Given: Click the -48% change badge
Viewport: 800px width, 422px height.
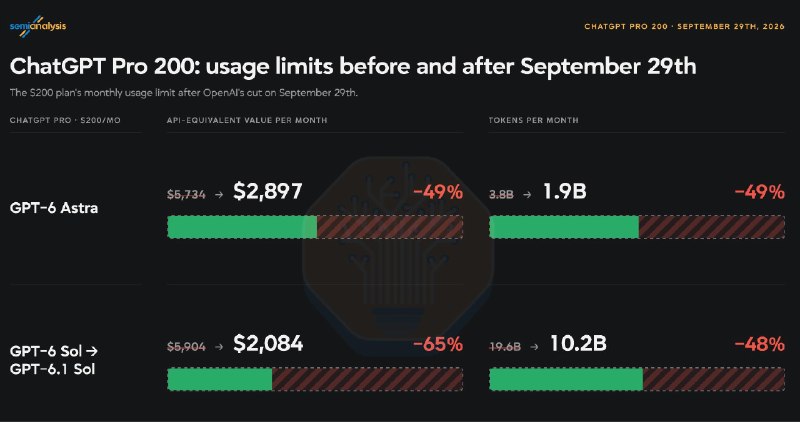Looking at the screenshot, I should [x=759, y=344].
